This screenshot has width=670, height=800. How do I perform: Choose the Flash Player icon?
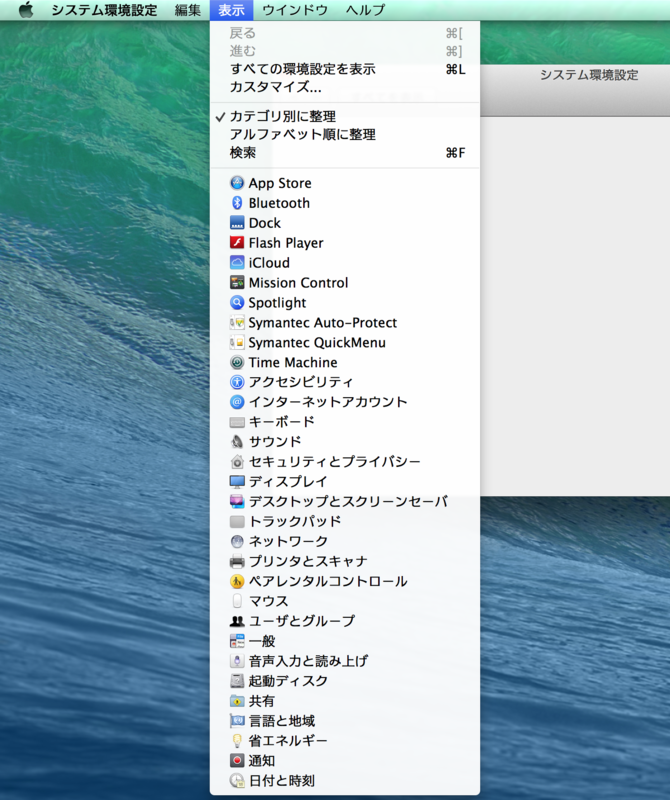click(237, 242)
